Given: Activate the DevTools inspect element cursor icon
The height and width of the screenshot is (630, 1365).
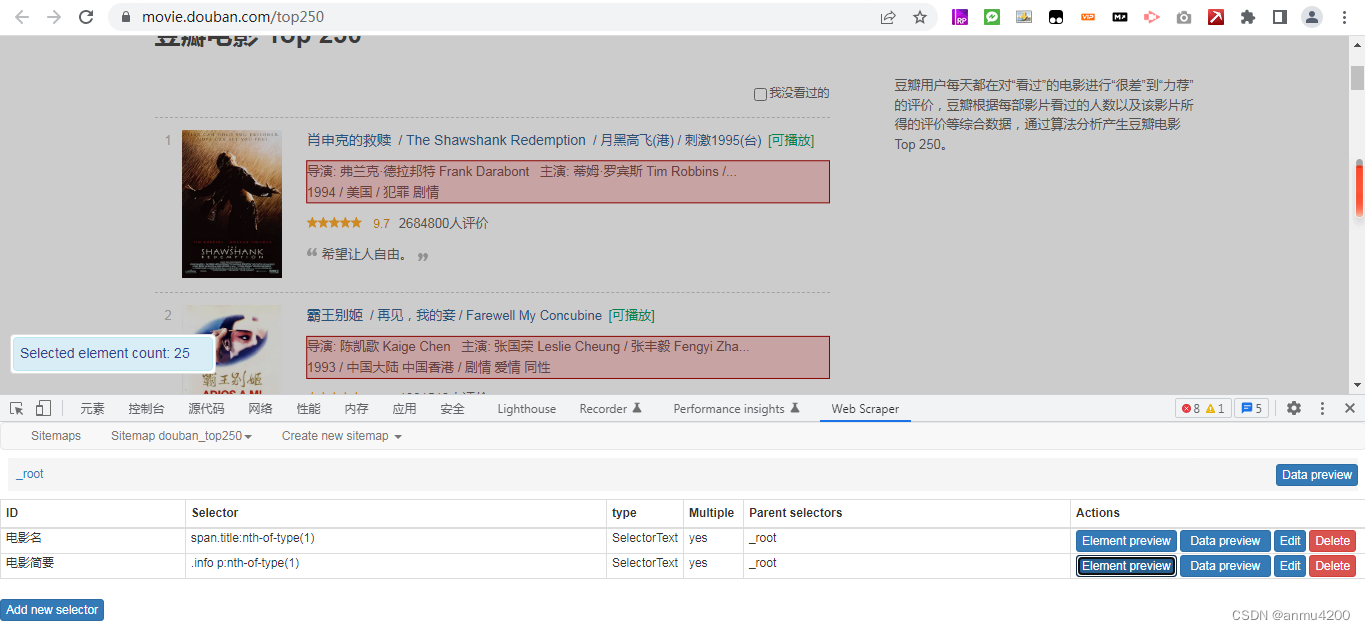Looking at the screenshot, I should pos(17,408).
